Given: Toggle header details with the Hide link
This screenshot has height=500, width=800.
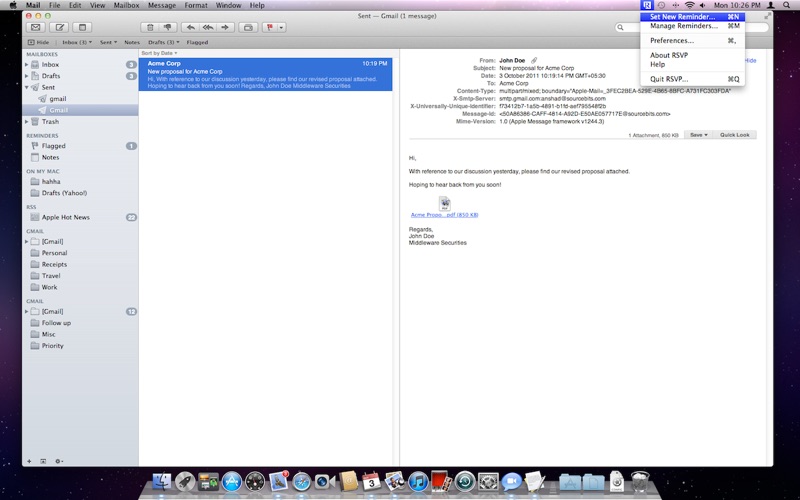Looking at the screenshot, I should (750, 60).
